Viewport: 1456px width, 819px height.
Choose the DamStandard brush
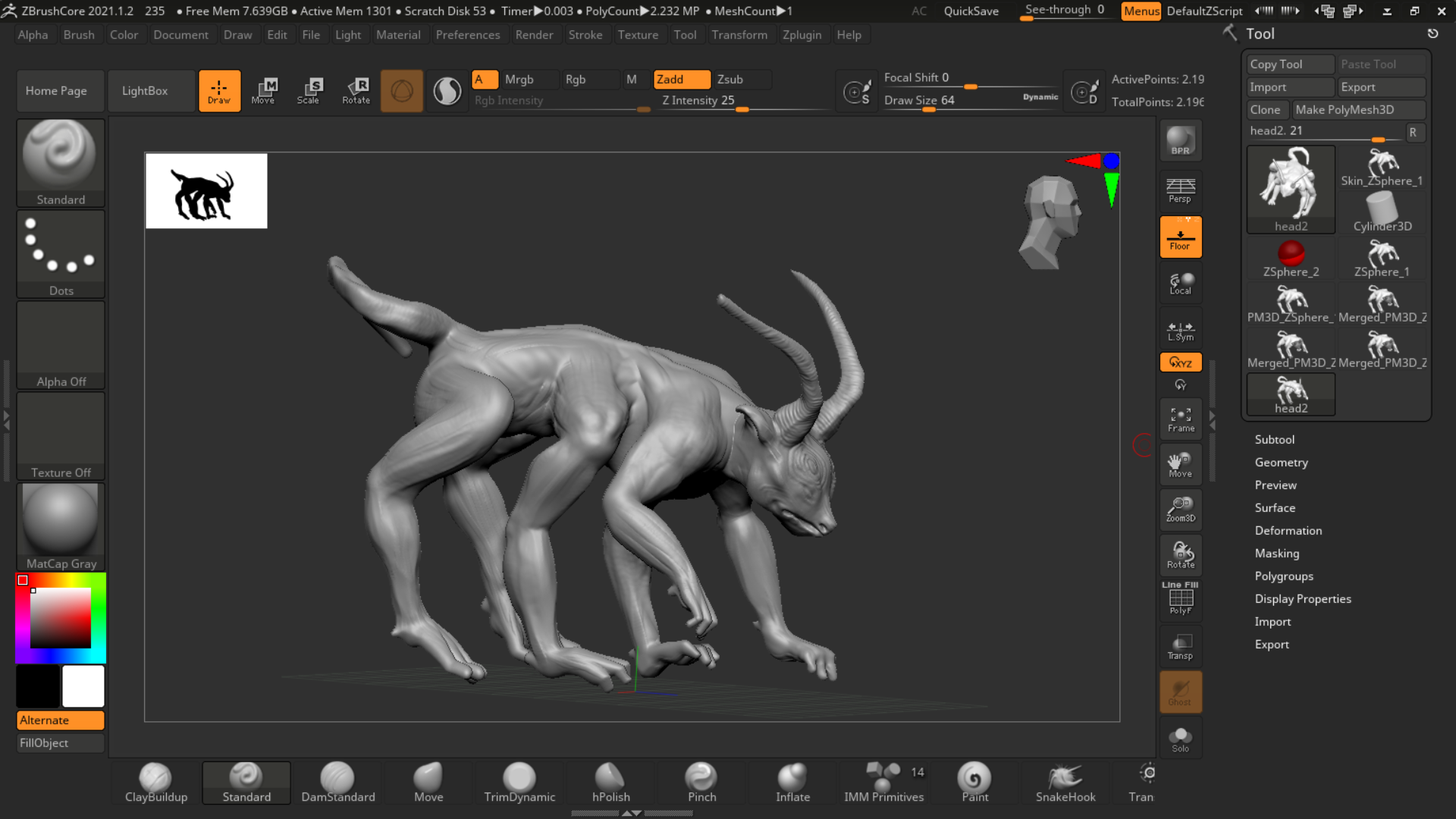tap(337, 783)
